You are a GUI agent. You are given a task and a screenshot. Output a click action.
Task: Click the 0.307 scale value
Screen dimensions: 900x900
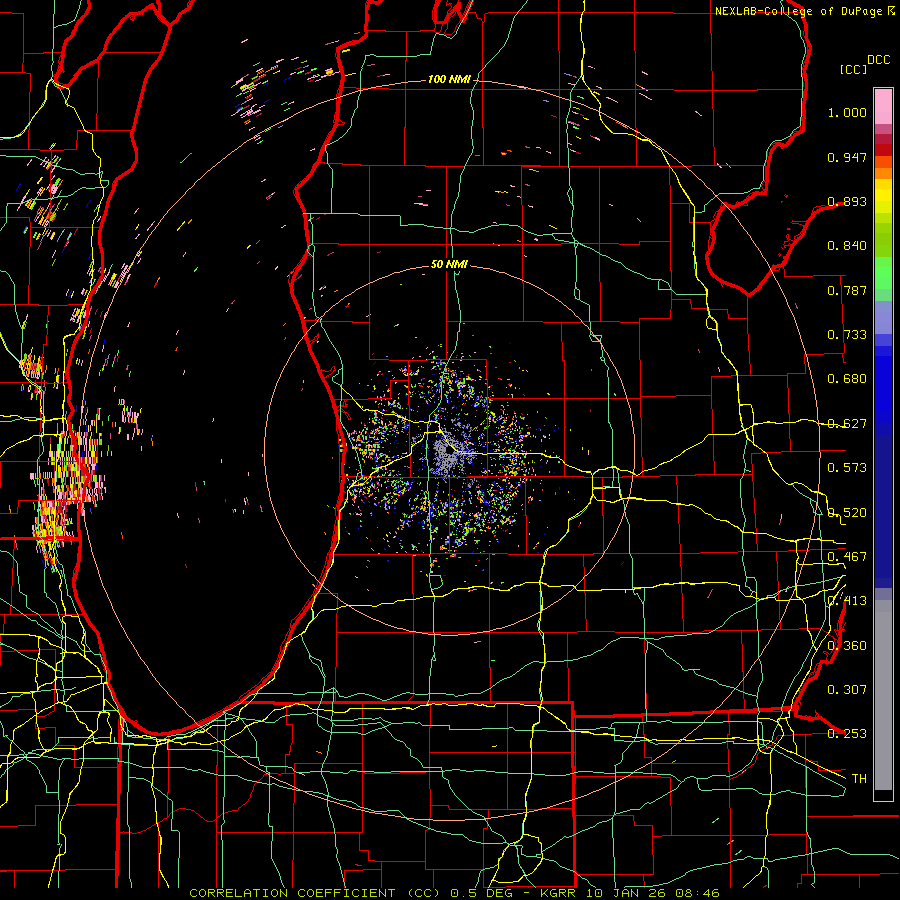(x=847, y=690)
